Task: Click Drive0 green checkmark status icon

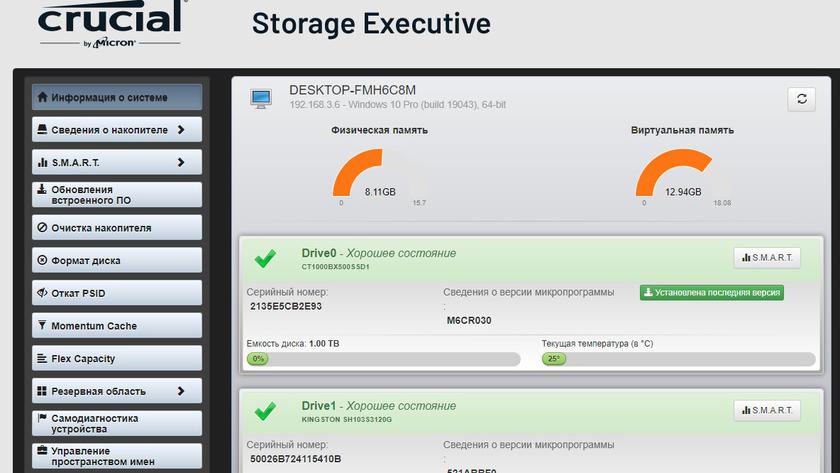Action: click(x=265, y=260)
